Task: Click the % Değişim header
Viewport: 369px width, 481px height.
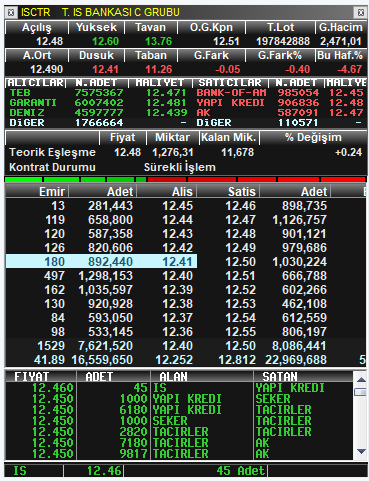Action: point(313,138)
